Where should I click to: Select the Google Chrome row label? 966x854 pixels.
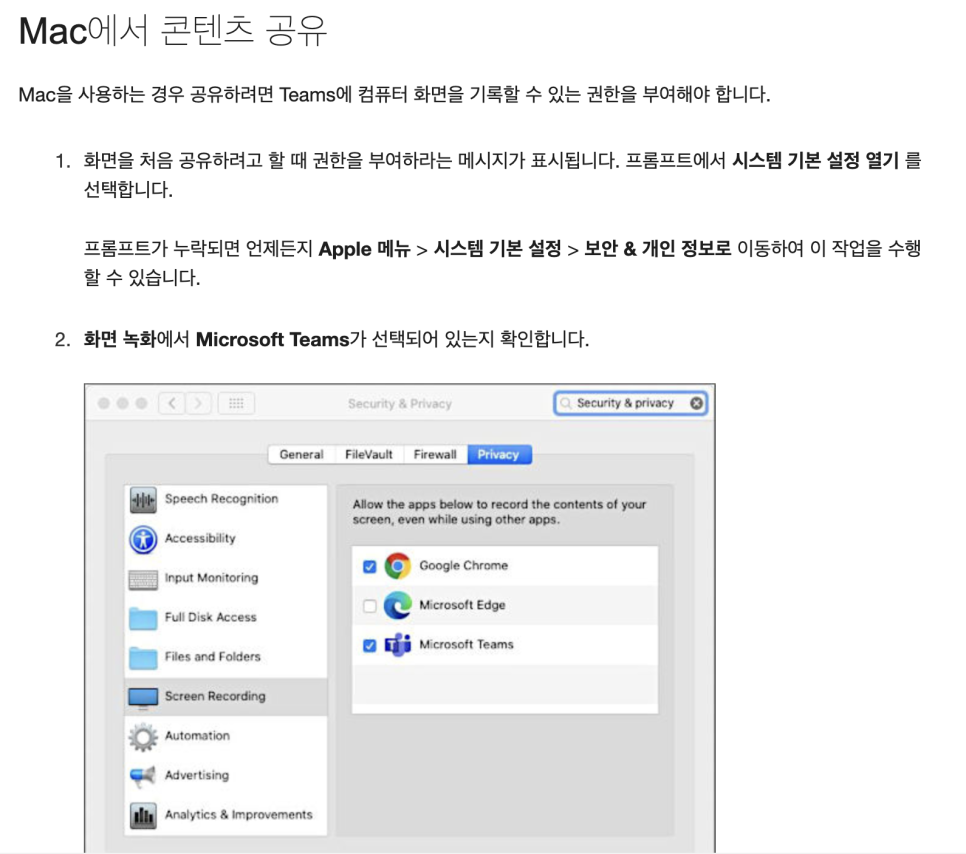tap(463, 566)
